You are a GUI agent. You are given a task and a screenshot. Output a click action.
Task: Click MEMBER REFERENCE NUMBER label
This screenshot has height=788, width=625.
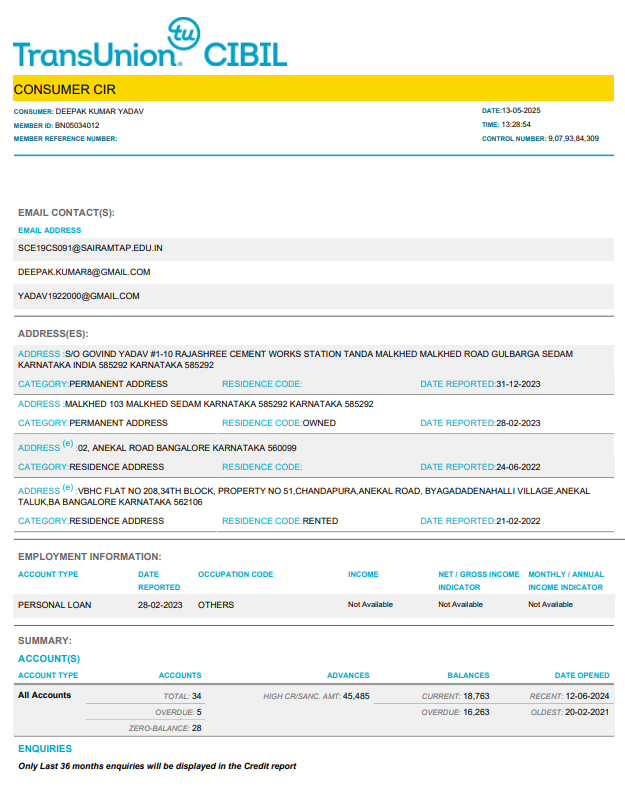click(65, 139)
